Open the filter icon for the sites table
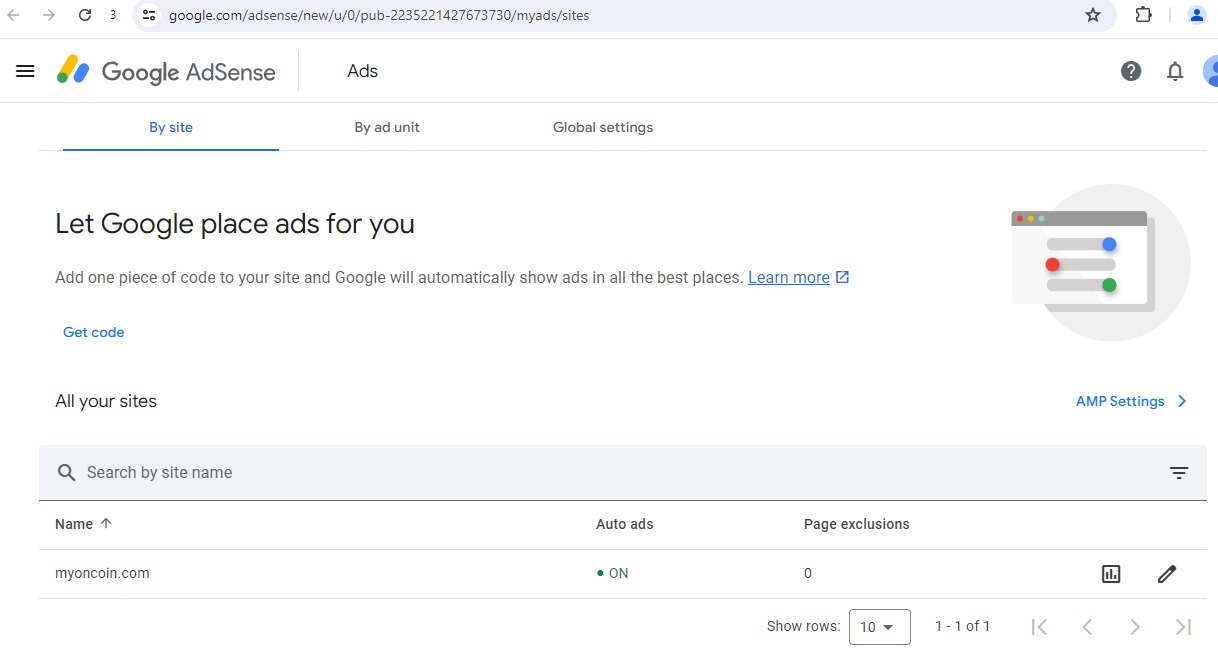The height and width of the screenshot is (652, 1218). [1179, 473]
